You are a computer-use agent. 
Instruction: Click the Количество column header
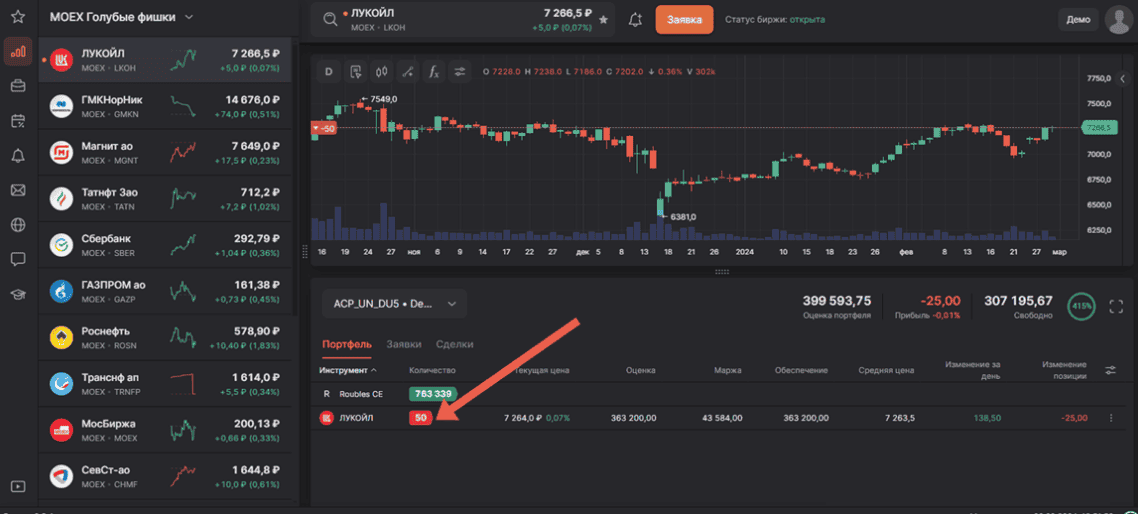(x=433, y=370)
